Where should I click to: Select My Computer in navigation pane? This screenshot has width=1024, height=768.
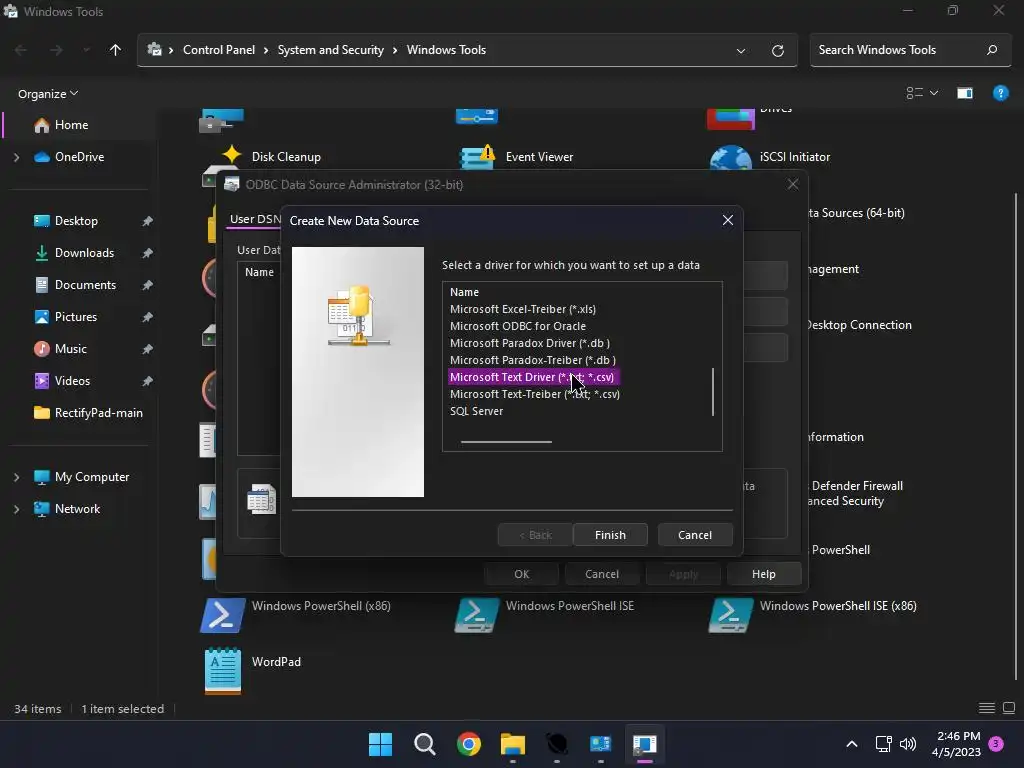(91, 477)
